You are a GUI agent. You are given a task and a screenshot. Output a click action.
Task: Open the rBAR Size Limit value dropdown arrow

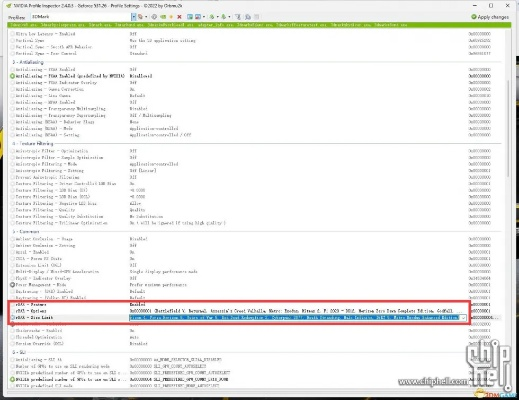[x=463, y=318]
